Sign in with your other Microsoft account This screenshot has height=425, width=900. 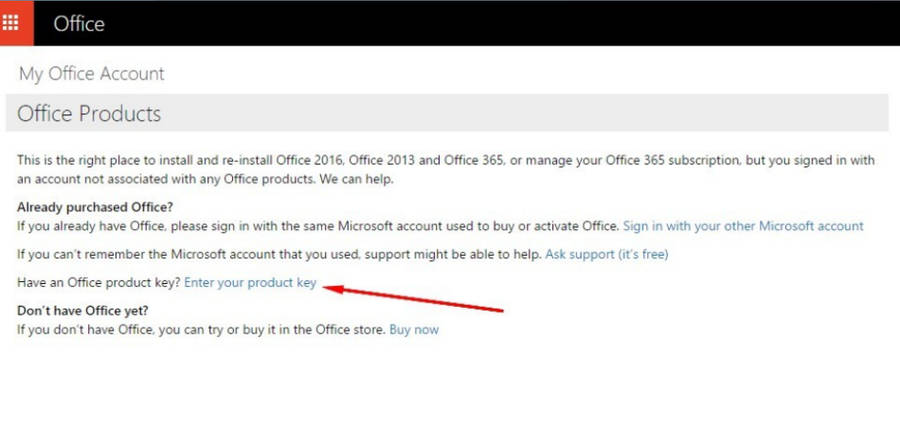[x=743, y=226]
